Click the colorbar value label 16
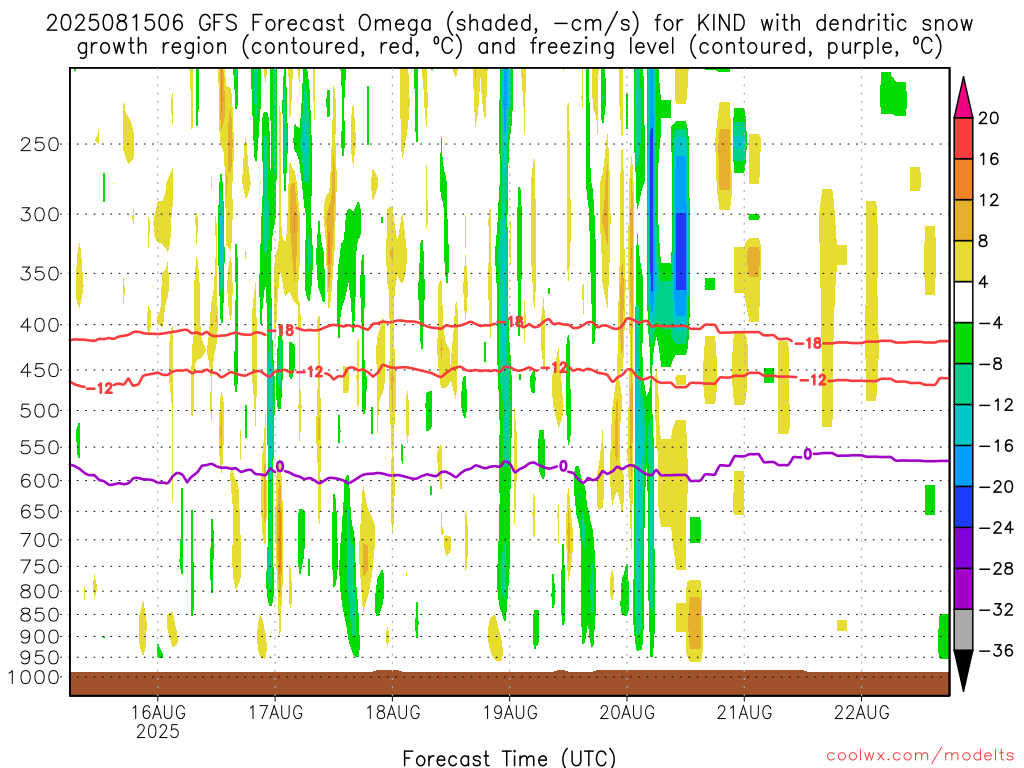 (988, 159)
